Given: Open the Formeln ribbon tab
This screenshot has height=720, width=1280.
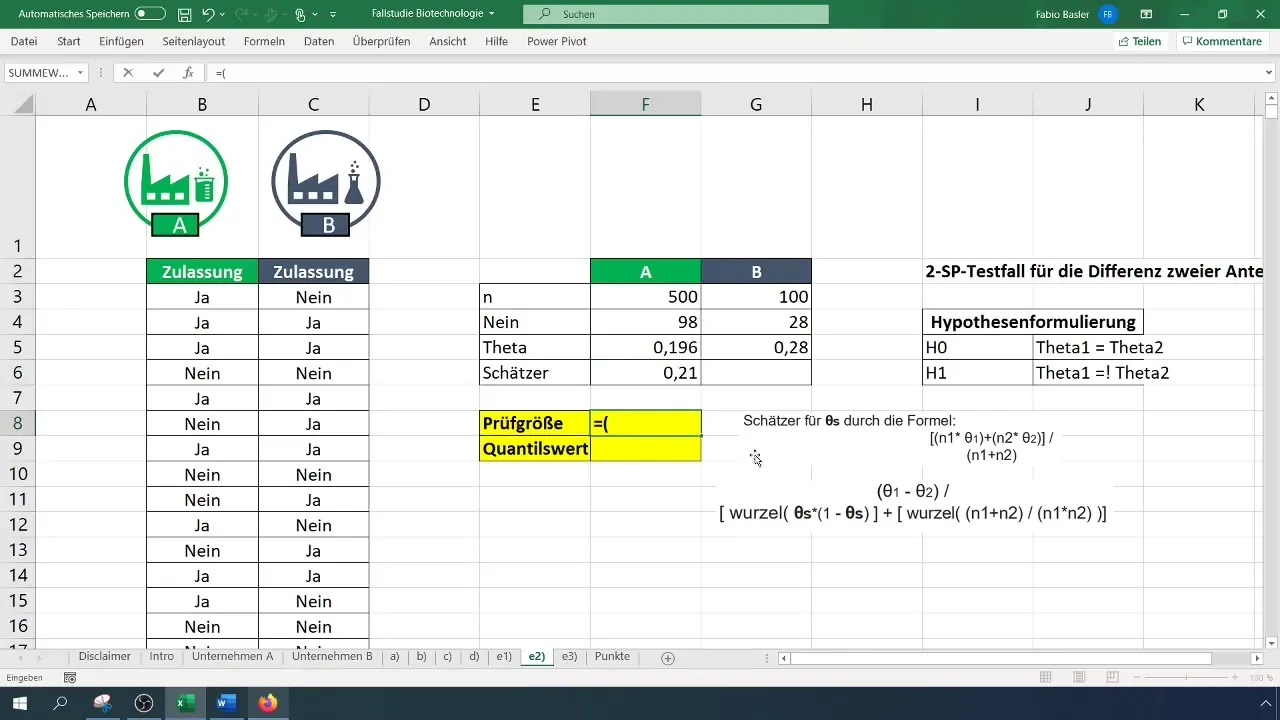Looking at the screenshot, I should point(264,41).
